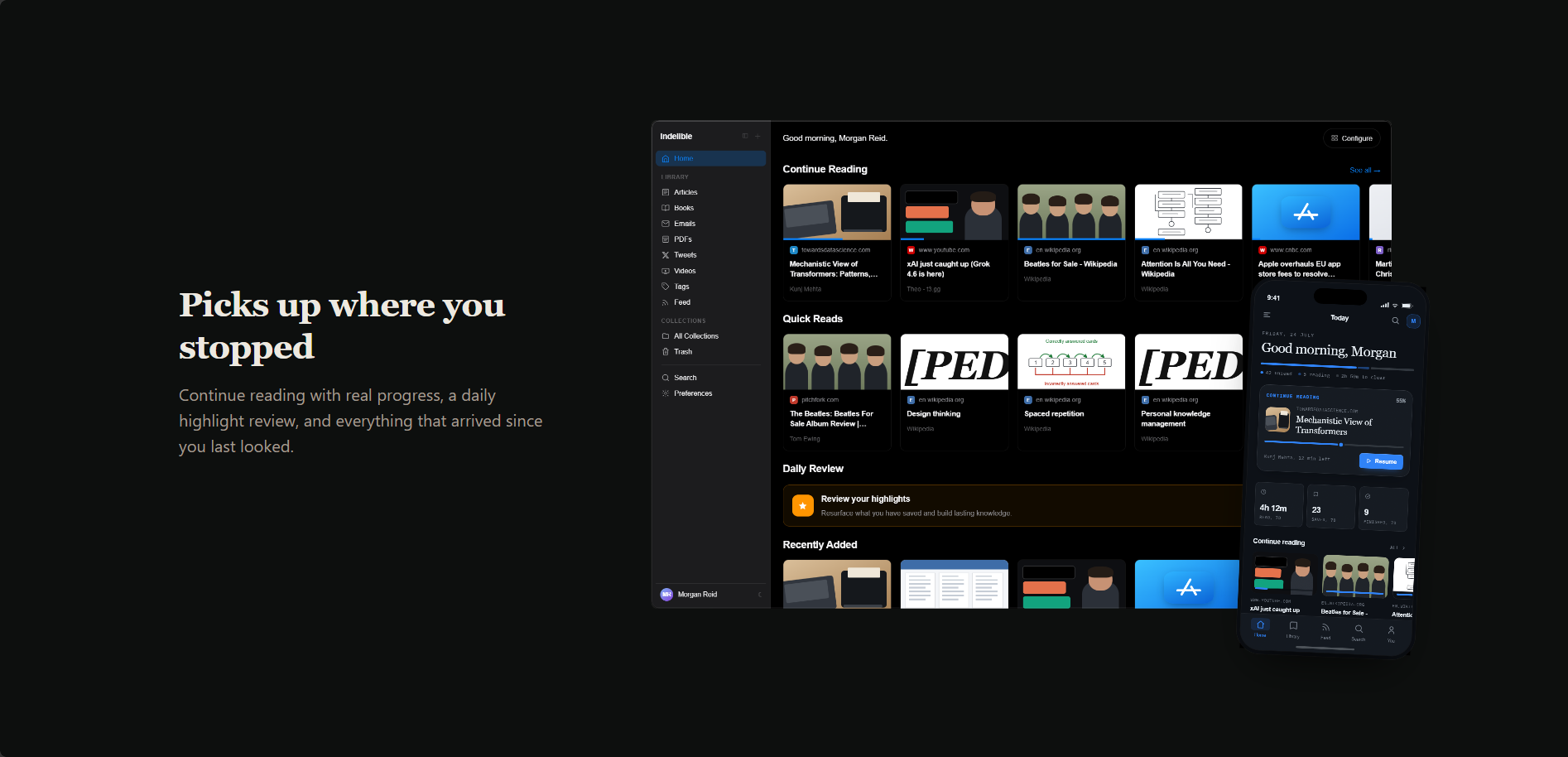Open the xAI just caught up video card
The width and height of the screenshot is (1568, 757).
click(955, 242)
